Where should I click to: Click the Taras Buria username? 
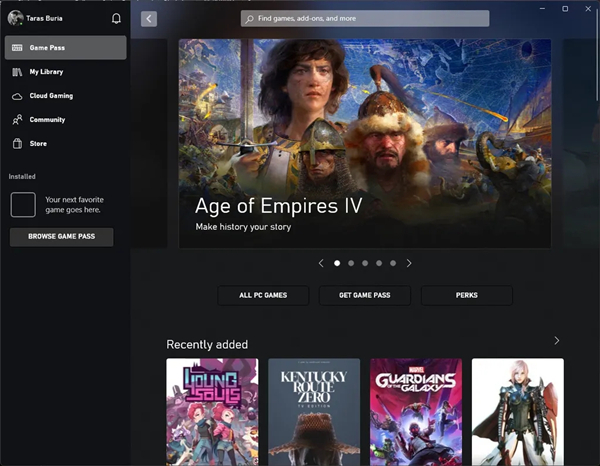click(x=44, y=18)
